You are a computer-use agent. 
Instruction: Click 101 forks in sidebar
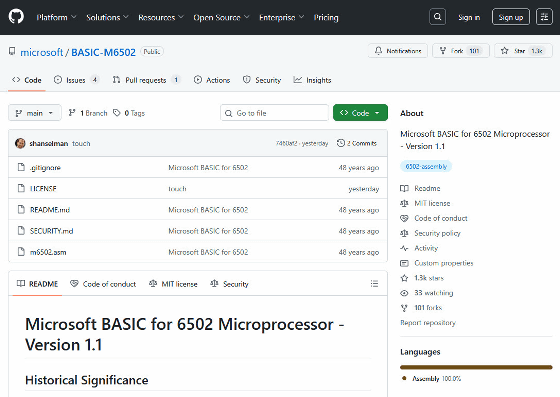click(x=421, y=308)
